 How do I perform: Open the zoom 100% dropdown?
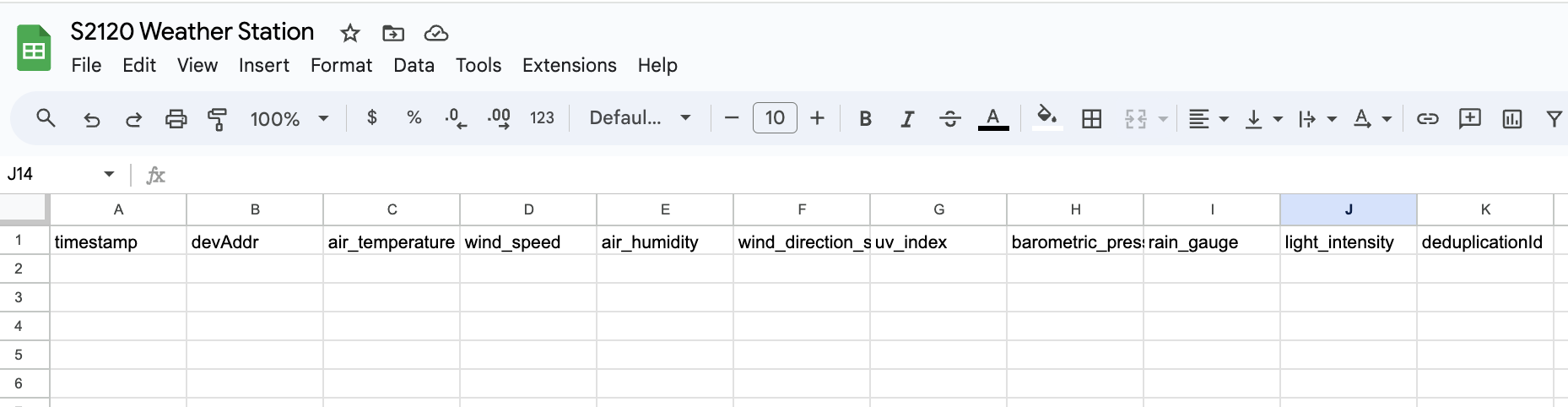[289, 119]
